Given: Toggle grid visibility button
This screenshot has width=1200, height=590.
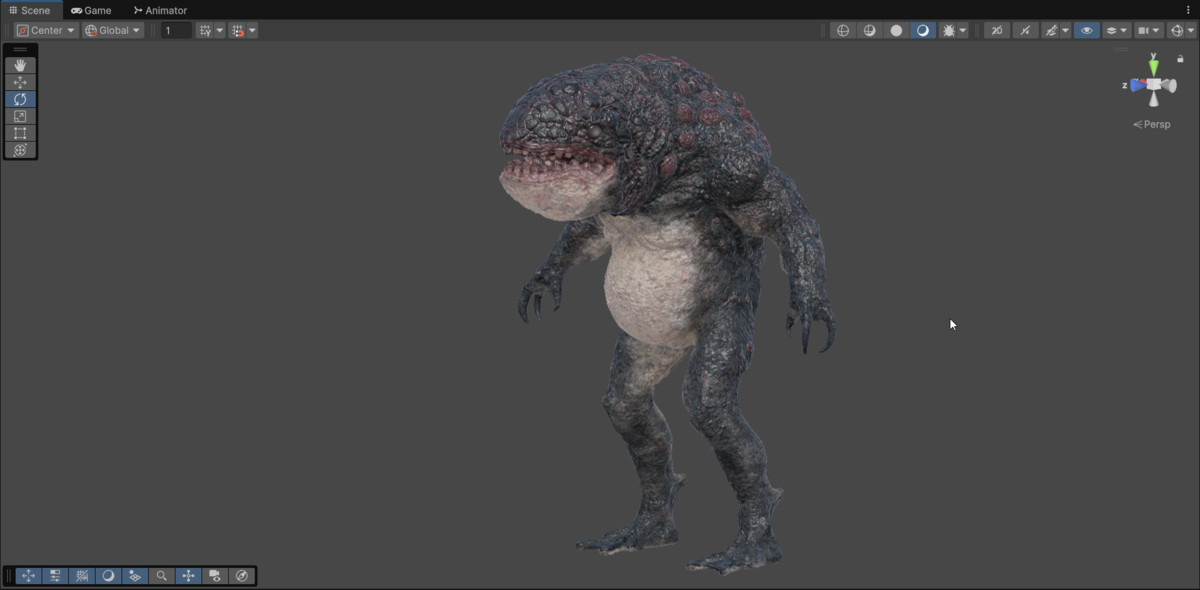Looking at the screenshot, I should point(205,30).
